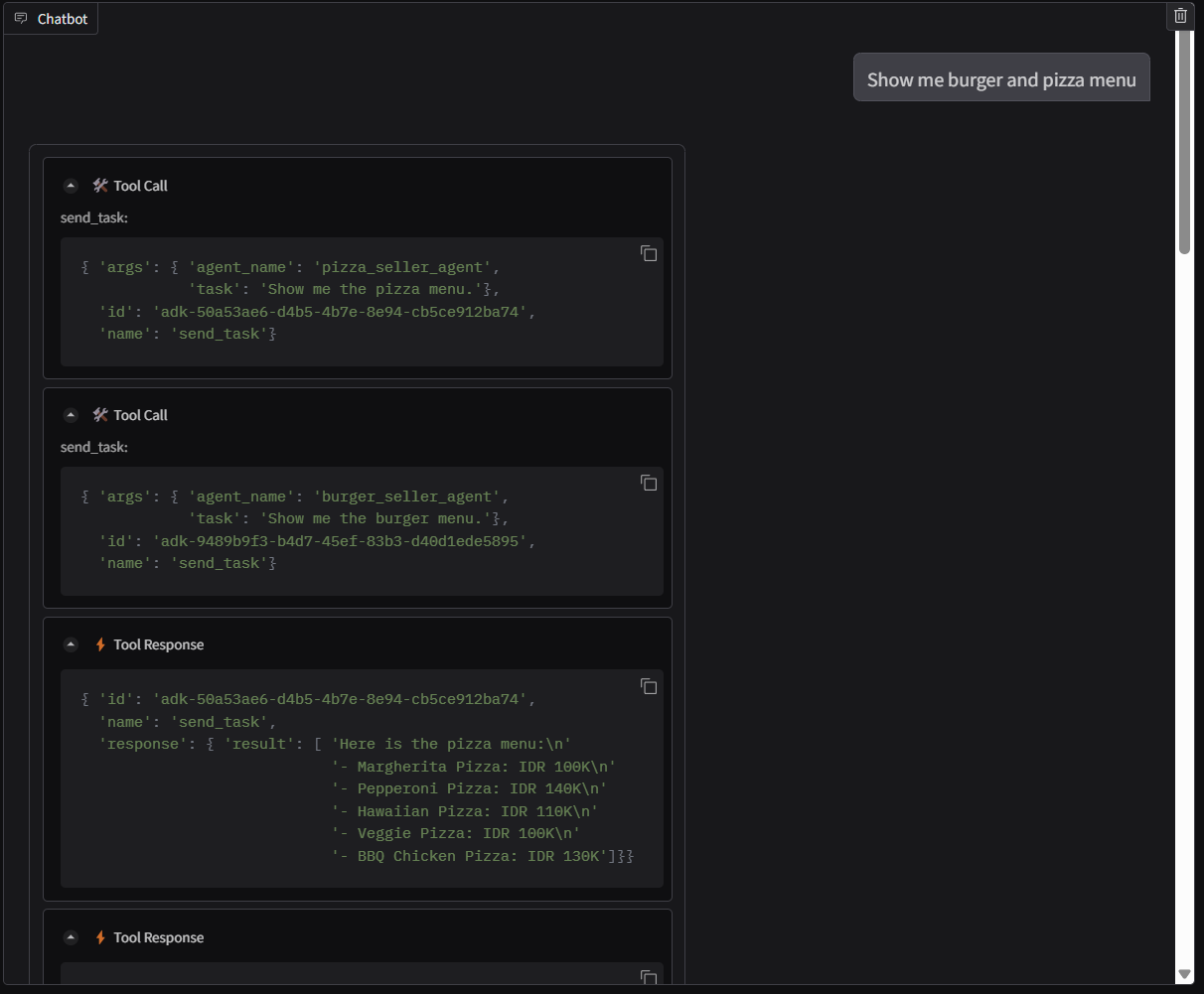Screen dimensions: 1204x994
Task: Click lightning icon of pizza menu Tool Response
Action: coord(100,644)
